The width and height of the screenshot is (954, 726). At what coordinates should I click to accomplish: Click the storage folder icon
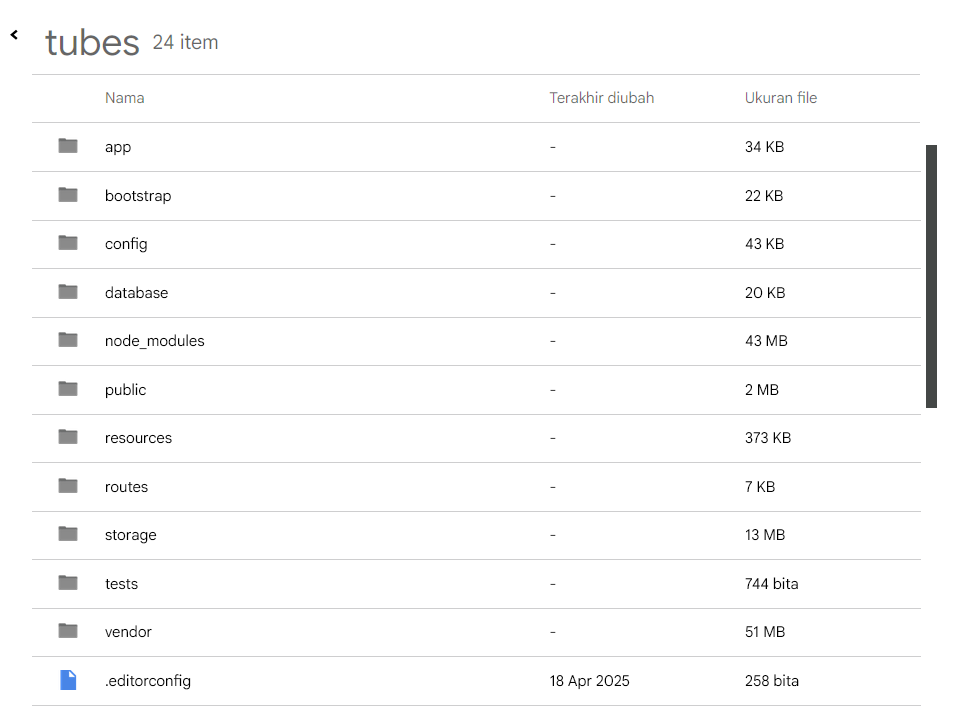[68, 534]
